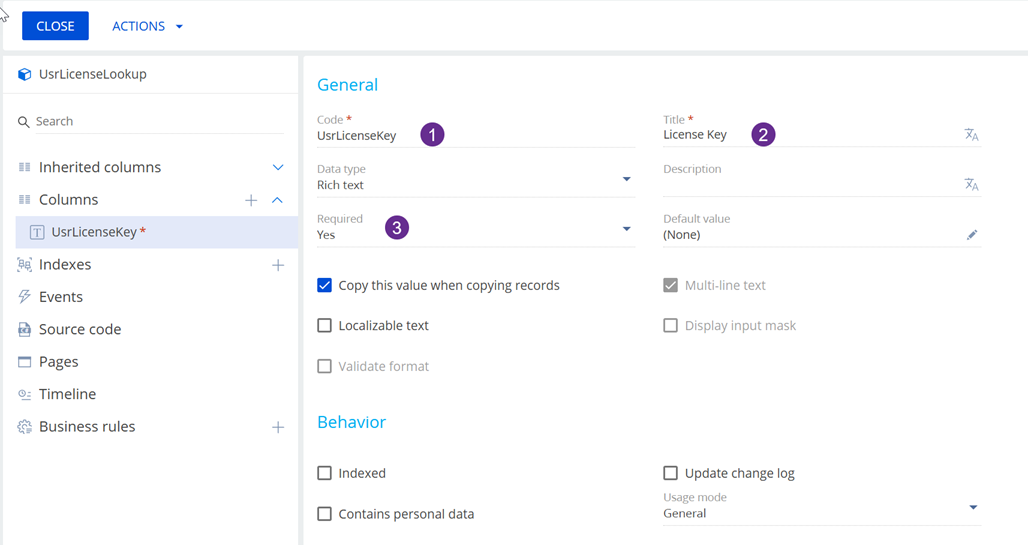Click the search magnifier icon

click(24, 122)
